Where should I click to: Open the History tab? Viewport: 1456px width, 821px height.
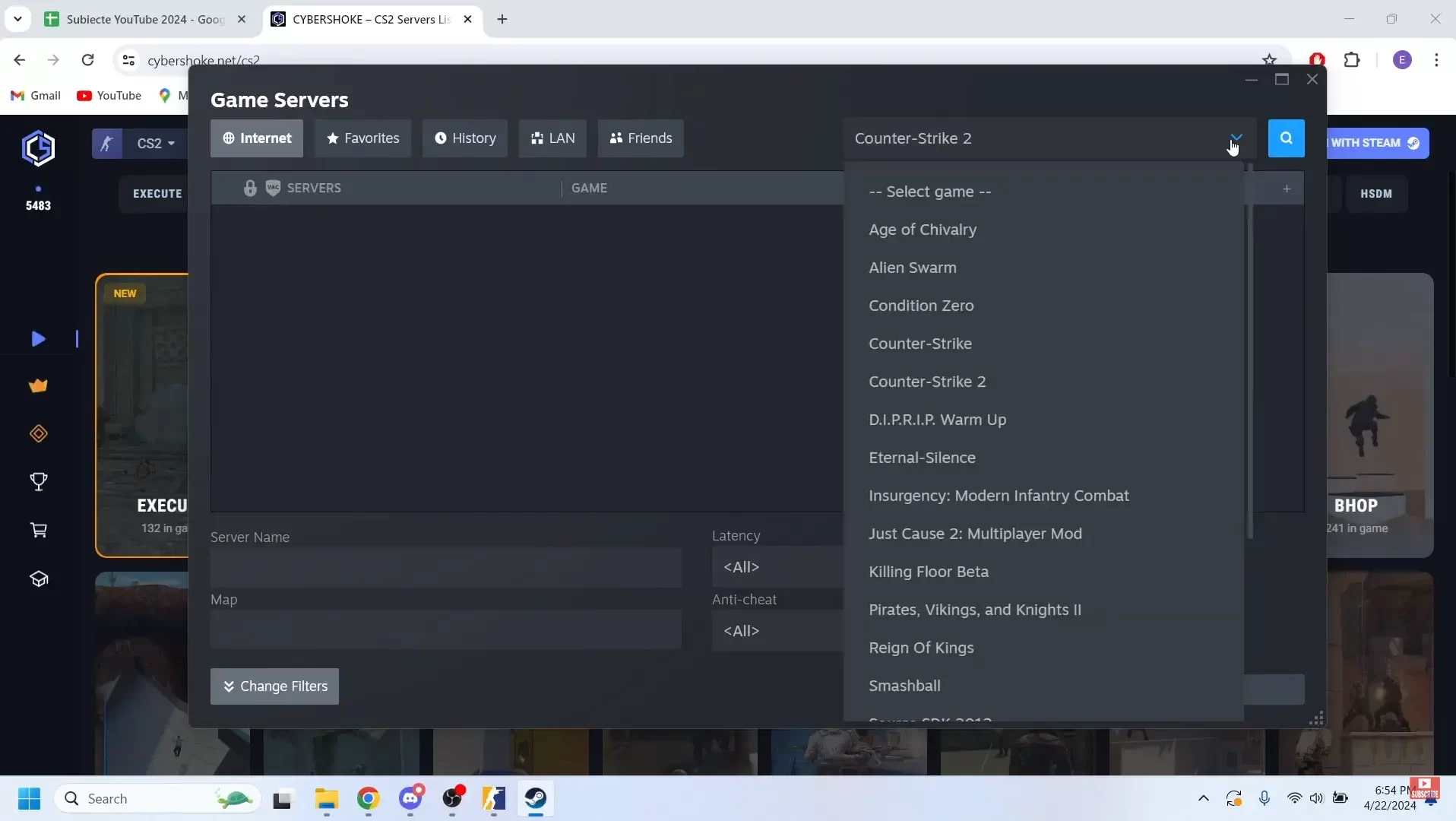(465, 138)
